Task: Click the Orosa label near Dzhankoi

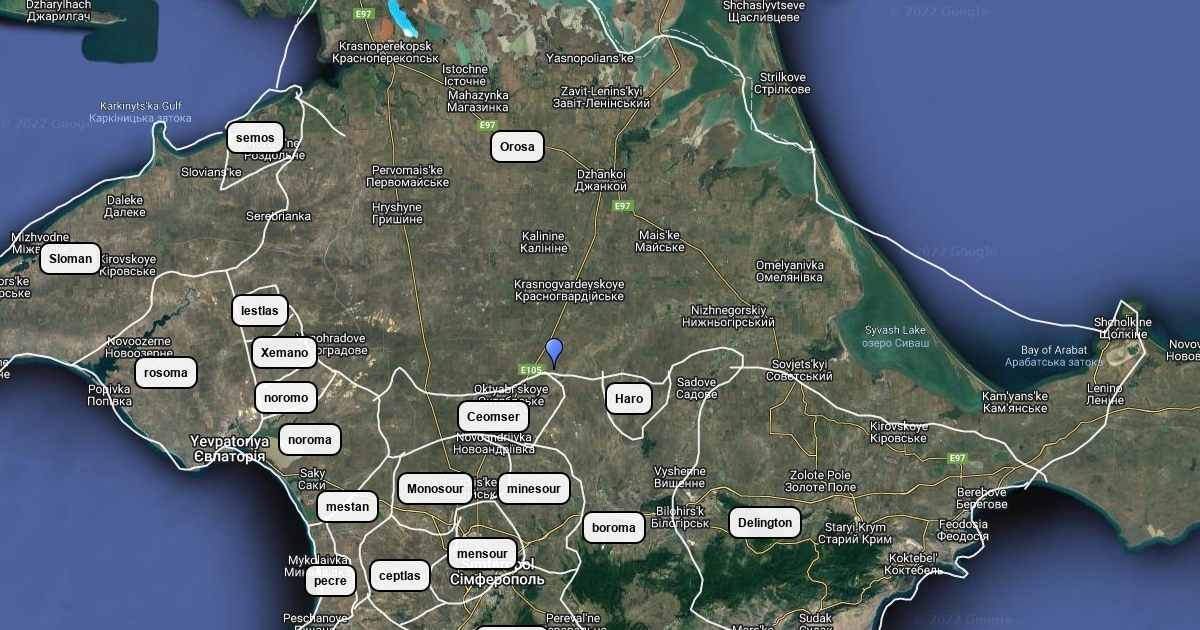Action: pyautogui.click(x=517, y=147)
